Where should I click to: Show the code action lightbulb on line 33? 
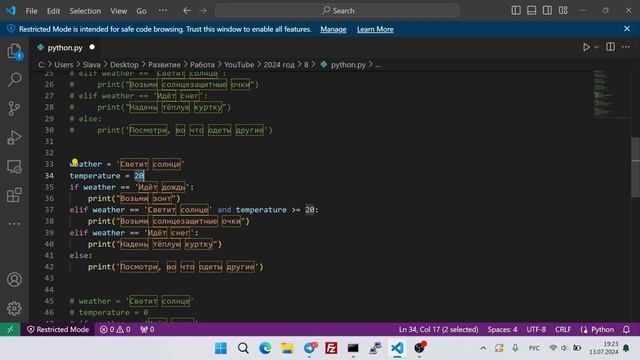pos(75,162)
